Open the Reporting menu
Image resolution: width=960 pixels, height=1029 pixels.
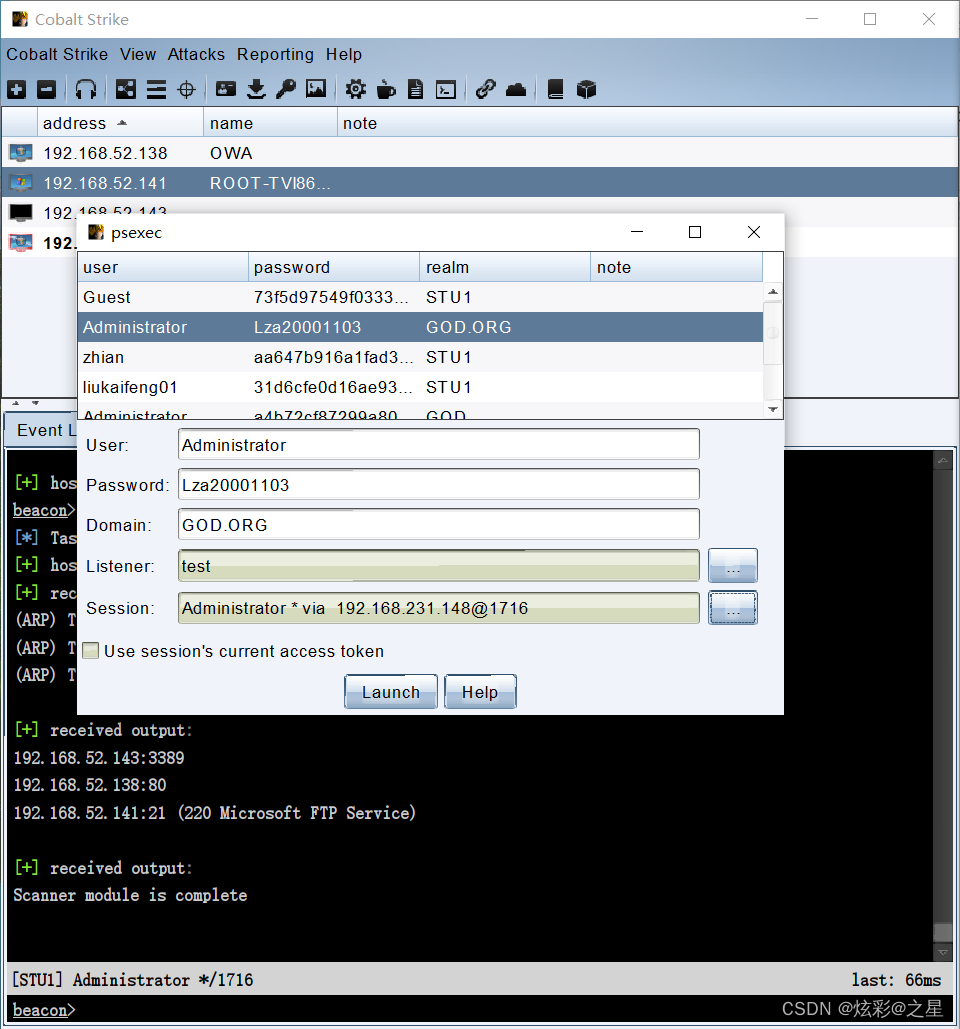click(x=275, y=54)
